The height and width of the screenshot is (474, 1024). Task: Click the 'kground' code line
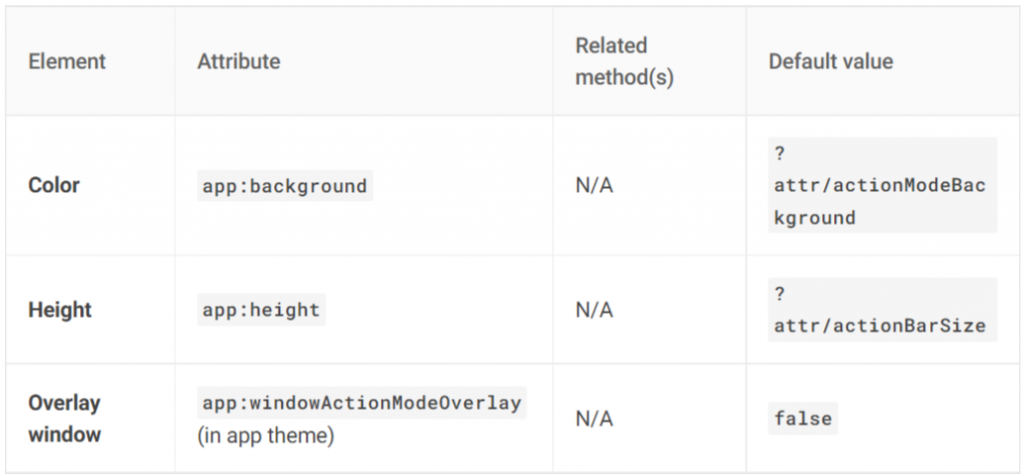[x=815, y=217]
